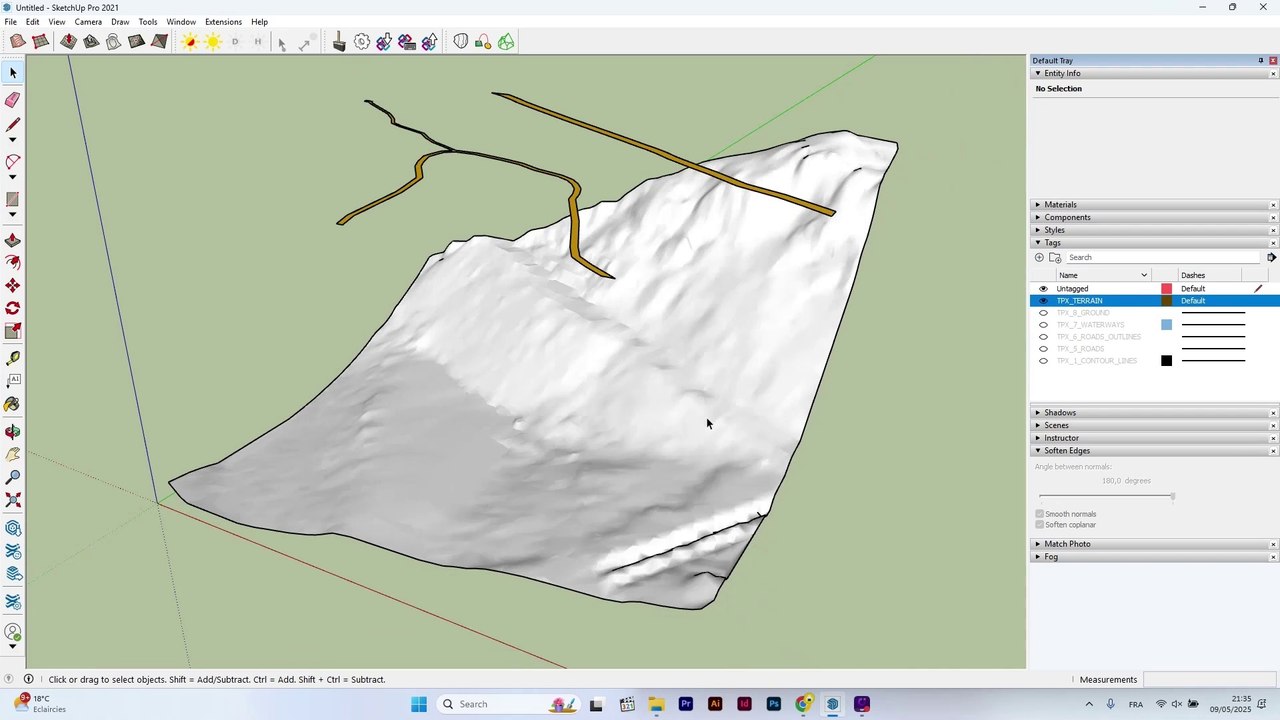Select the Offset tool
1280x720 pixels.
(13, 263)
